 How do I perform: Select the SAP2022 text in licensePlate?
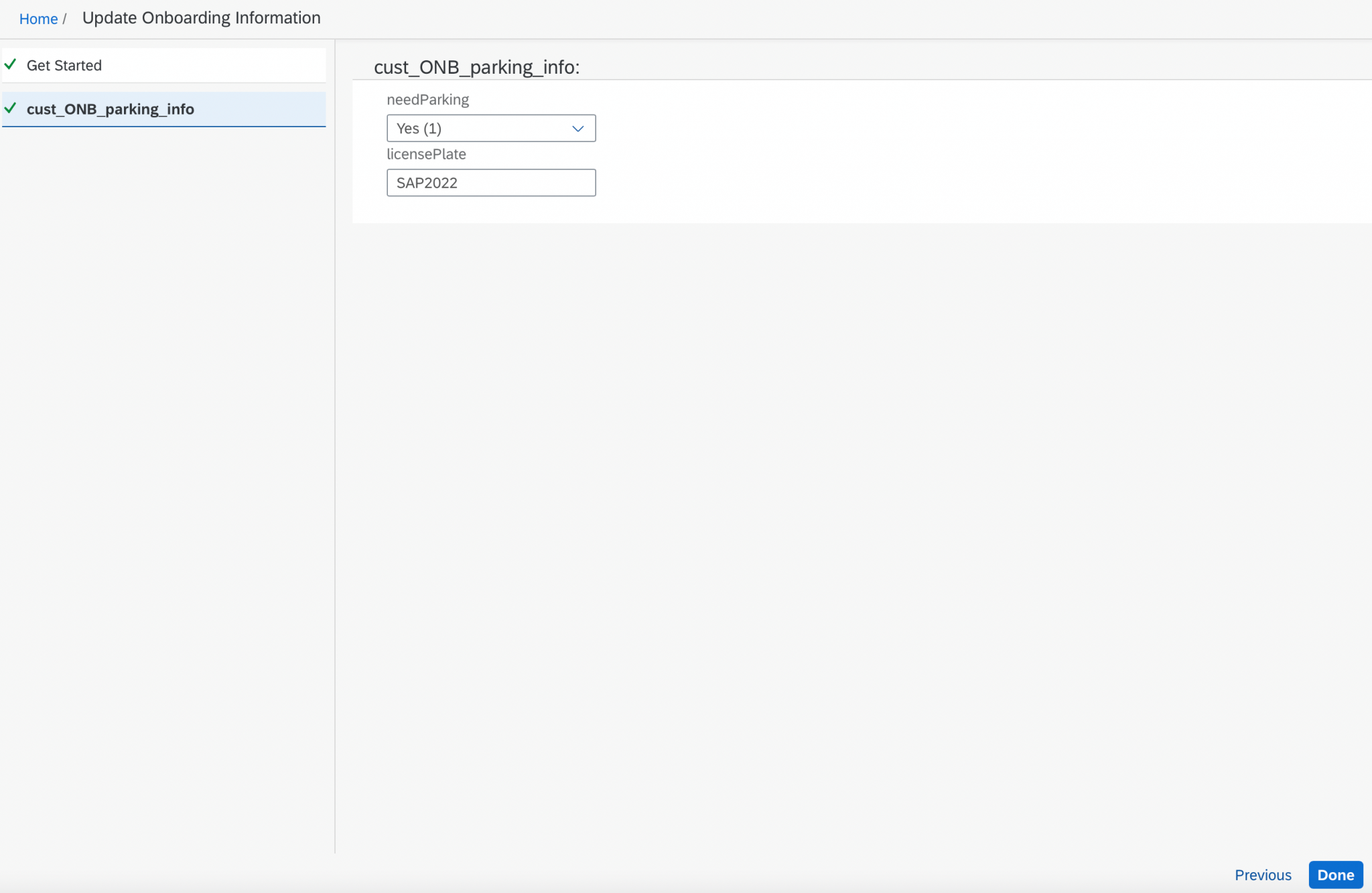427,182
